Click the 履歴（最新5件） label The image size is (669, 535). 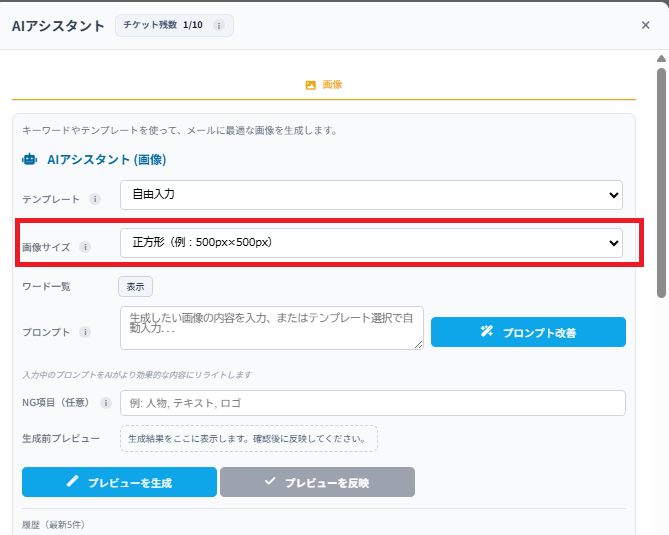coord(53,524)
